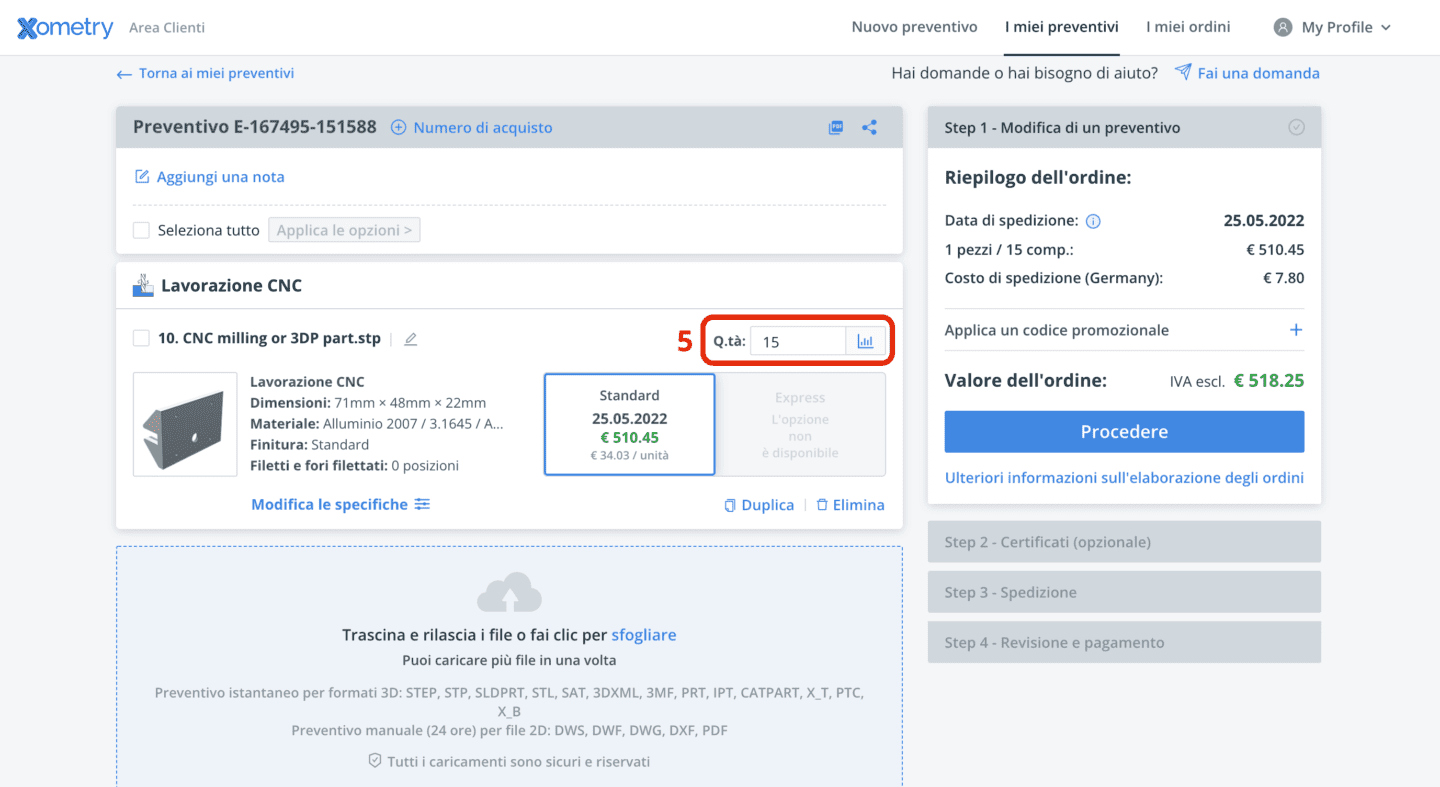The width and height of the screenshot is (1440, 787).
Task: Open Applica le opzioni dropdown
Action: pos(344,230)
